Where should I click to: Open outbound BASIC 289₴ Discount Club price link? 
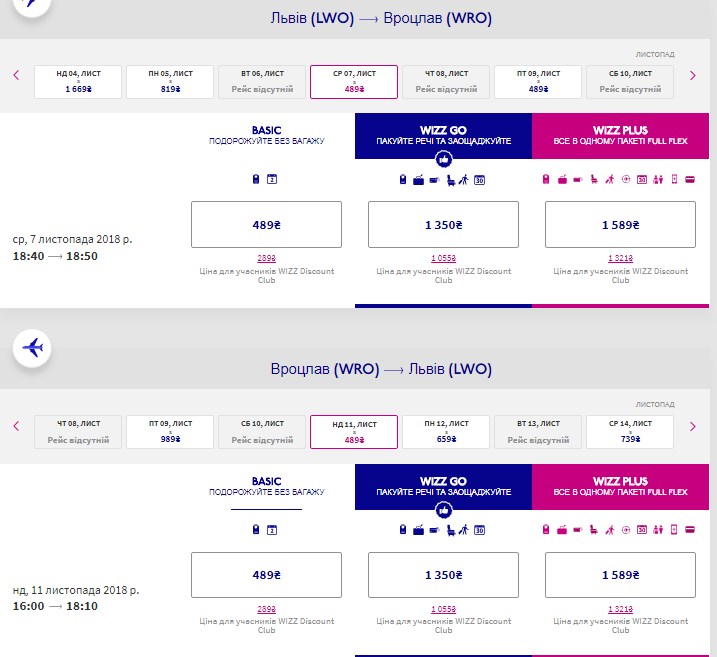click(266, 258)
